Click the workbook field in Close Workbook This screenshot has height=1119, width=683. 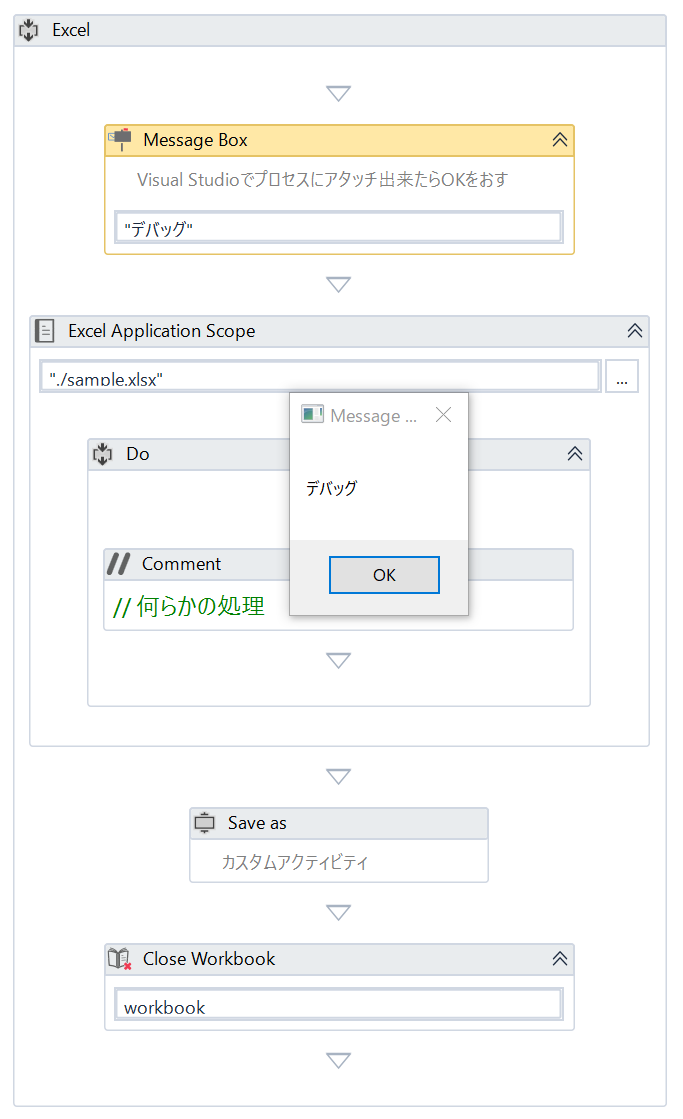coord(339,1005)
